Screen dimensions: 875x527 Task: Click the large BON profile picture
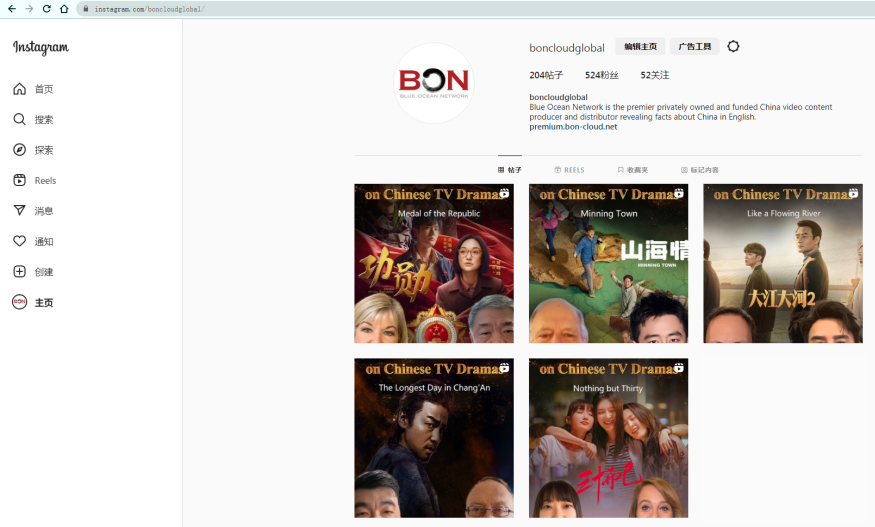pos(434,83)
